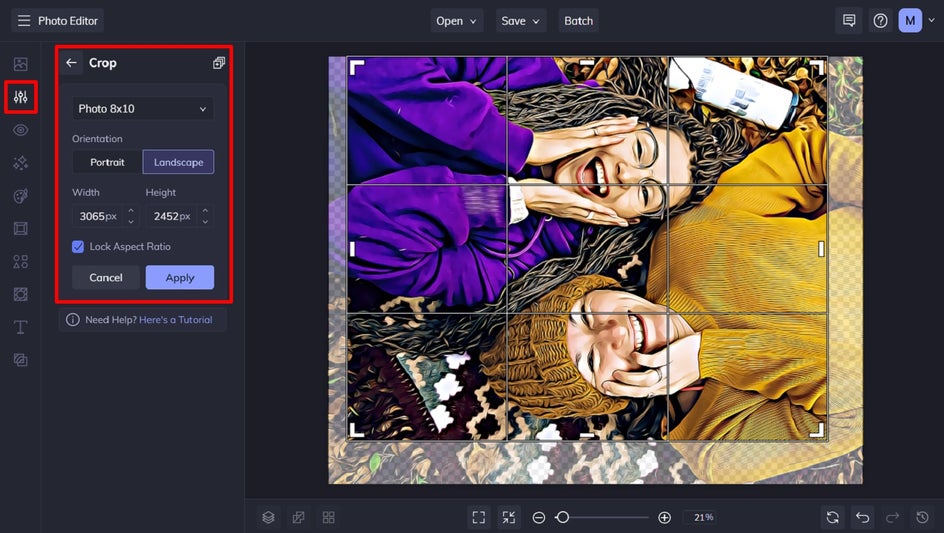
Task: Toggle the grid view icon in bottom bar
Action: coord(328,517)
